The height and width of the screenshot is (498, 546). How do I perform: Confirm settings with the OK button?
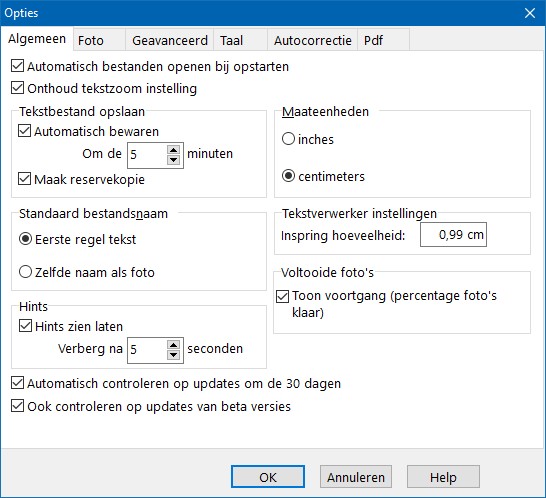coord(268,476)
